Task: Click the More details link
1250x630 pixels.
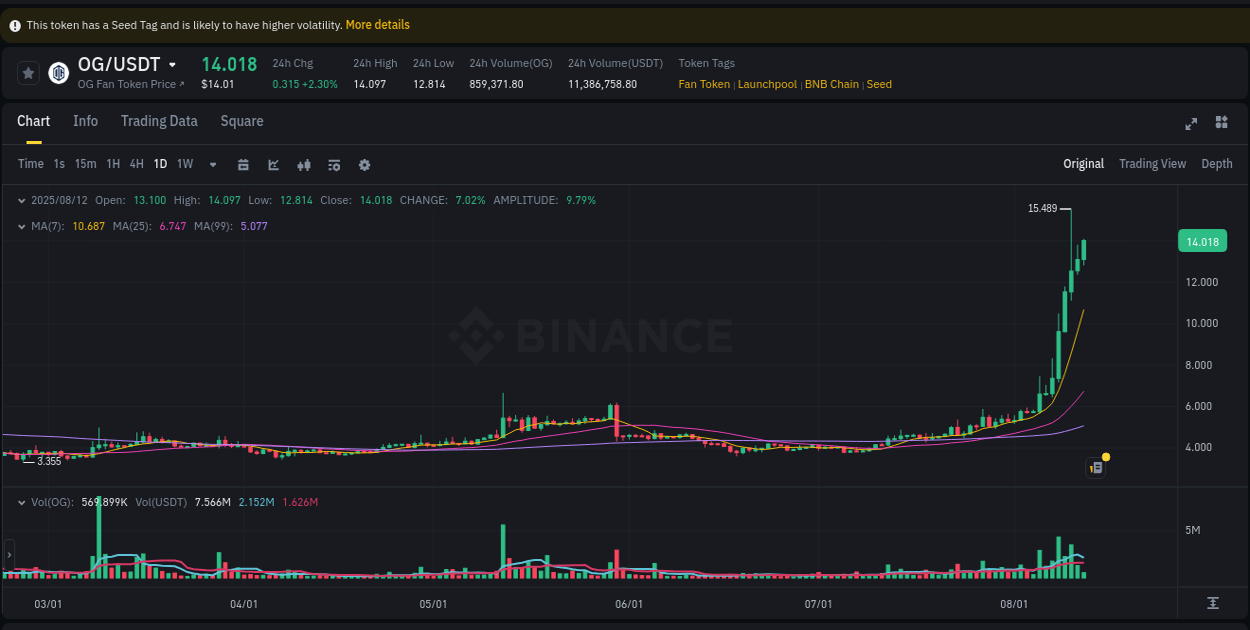Action: coord(377,24)
